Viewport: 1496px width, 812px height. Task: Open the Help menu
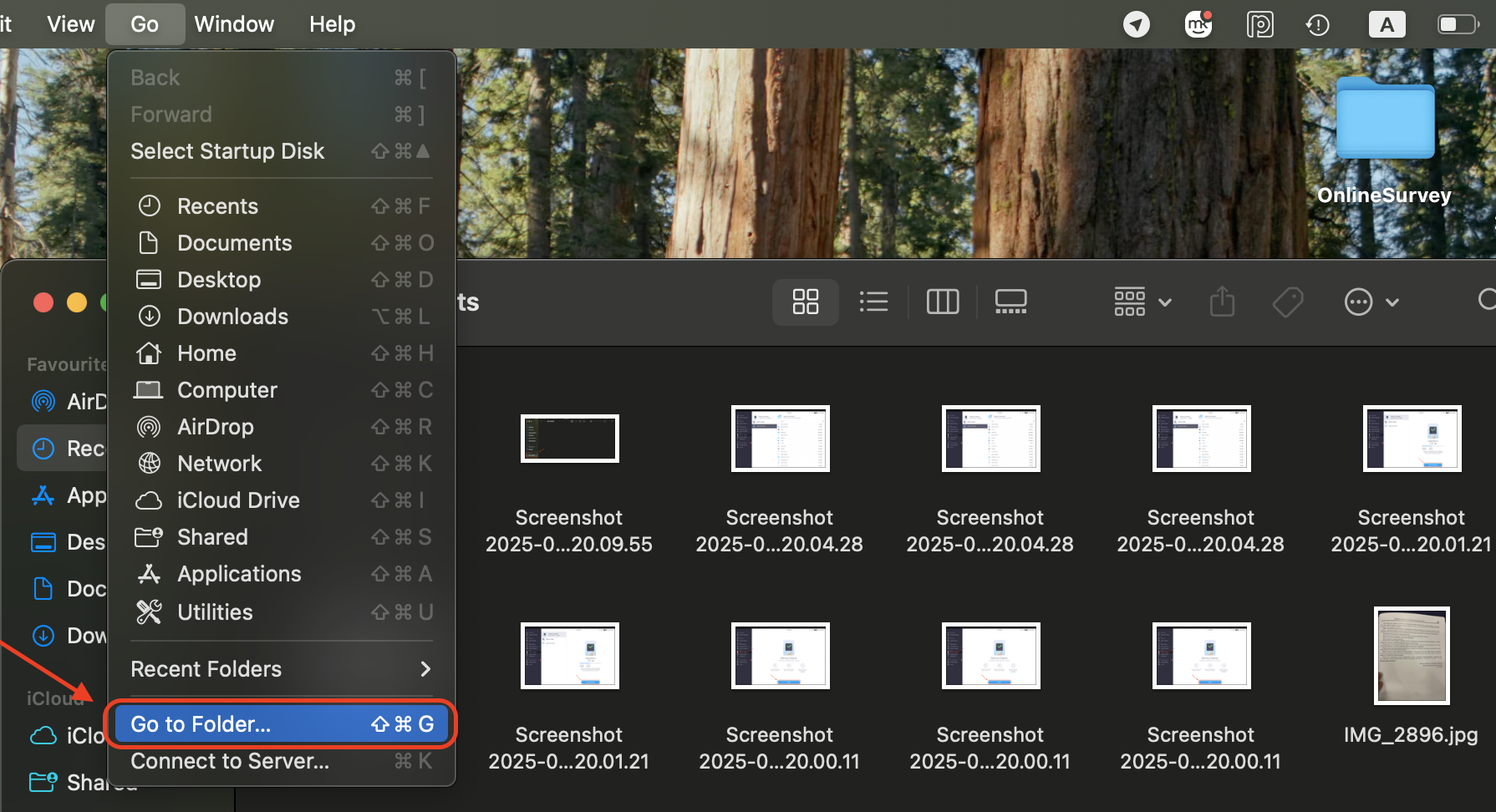coord(332,23)
